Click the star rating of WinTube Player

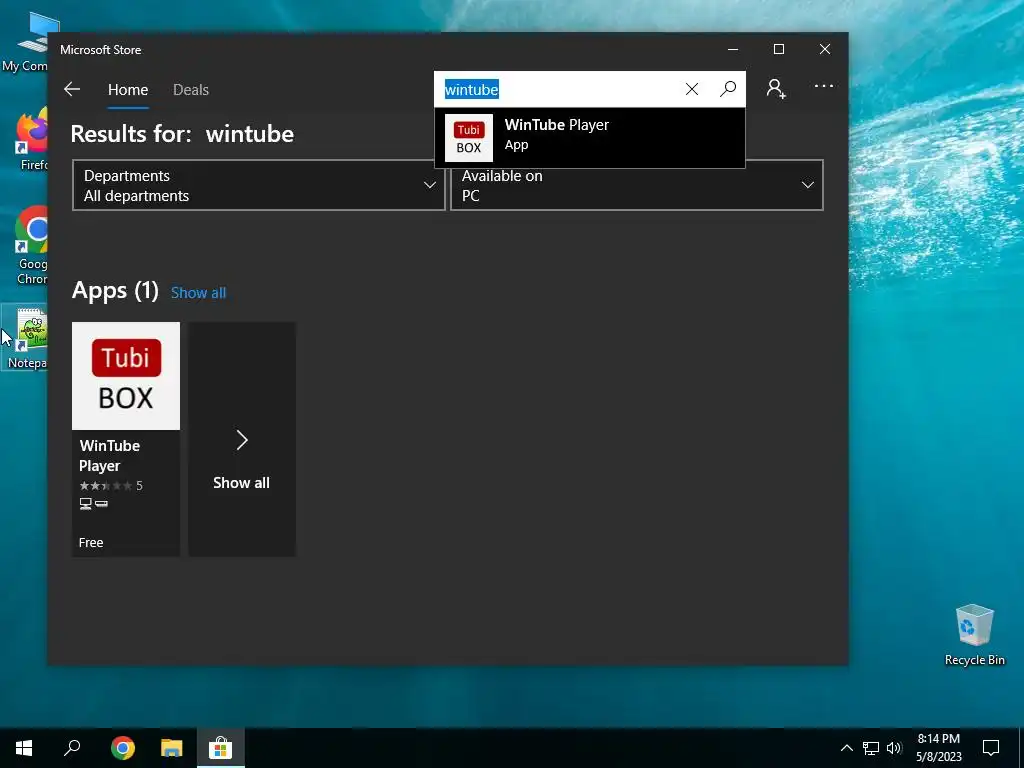click(x=105, y=486)
